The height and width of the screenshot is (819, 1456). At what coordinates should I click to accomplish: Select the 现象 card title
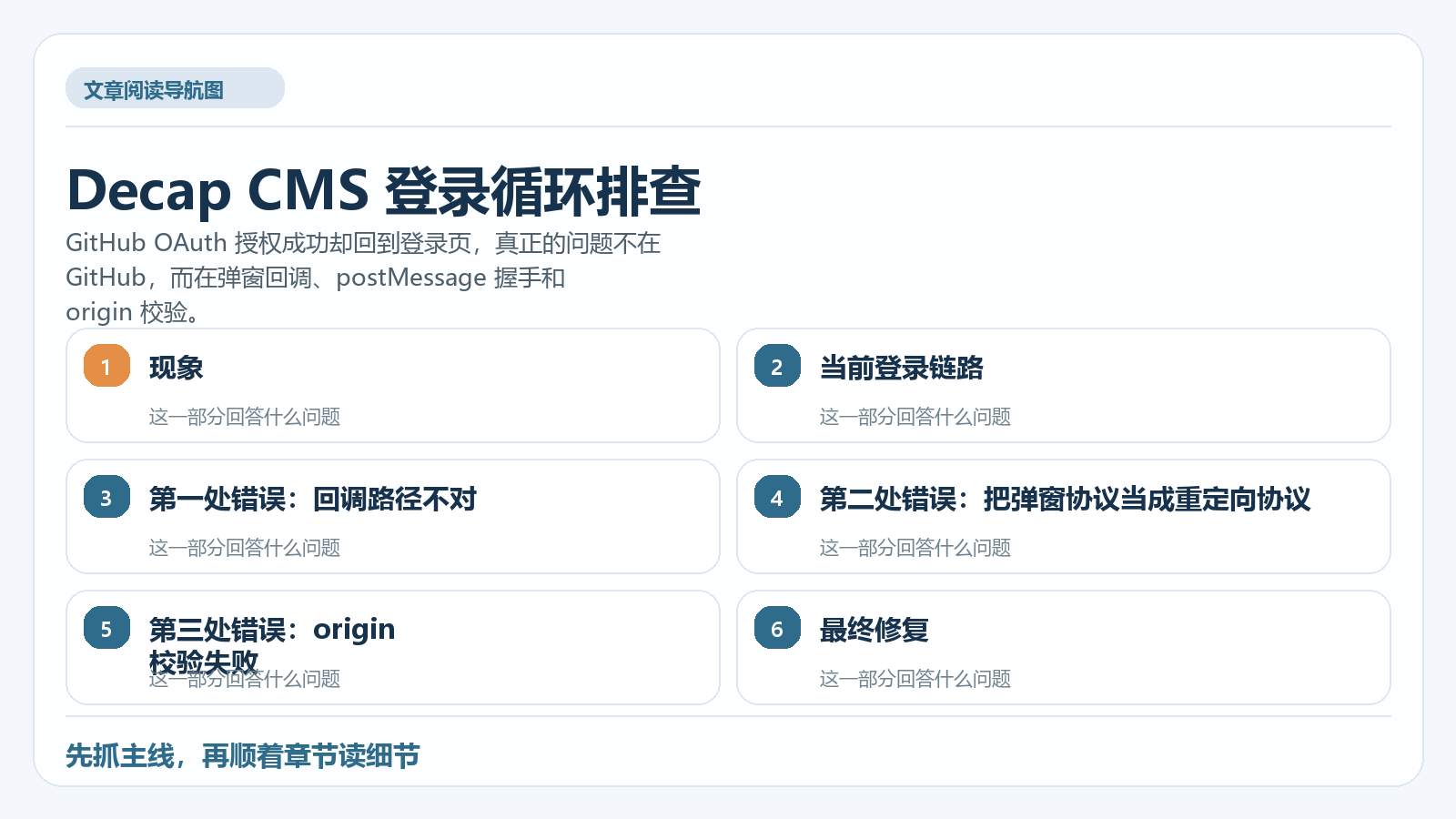[177, 368]
